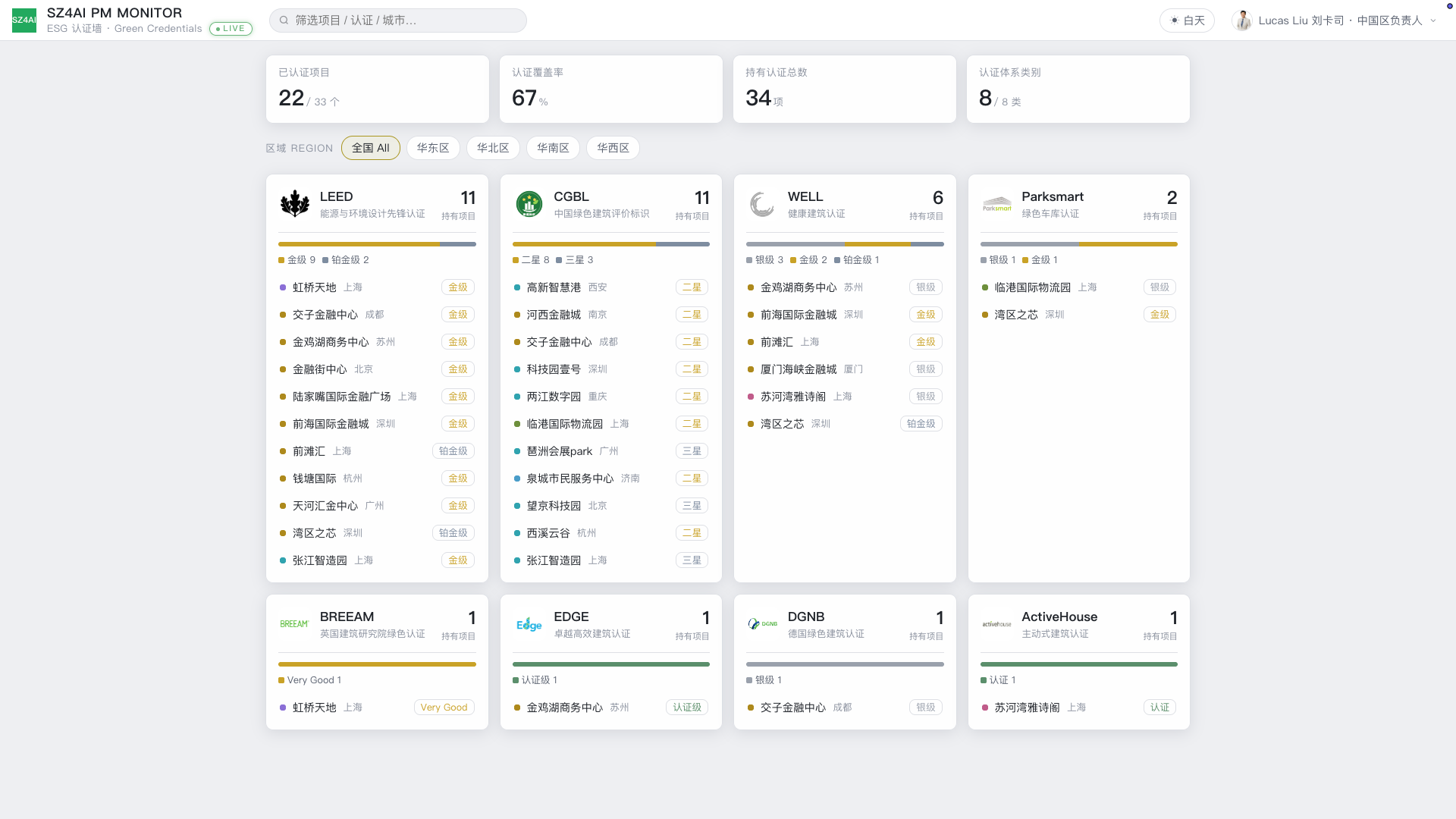Click 金级 badge on Parksmart 湾区之芯
The image size is (1456, 819).
point(1160,315)
